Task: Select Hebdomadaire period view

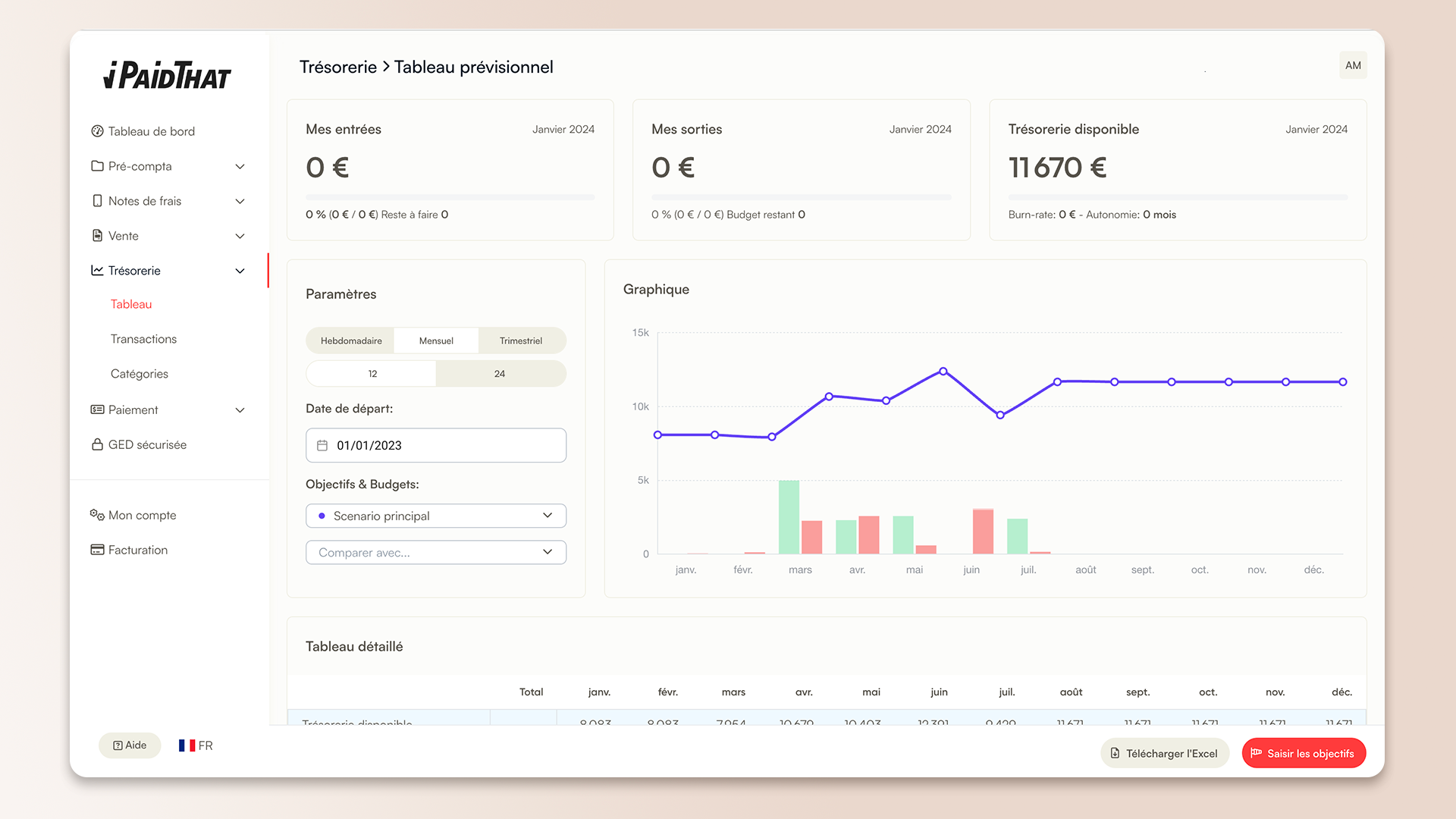Action: (x=350, y=340)
